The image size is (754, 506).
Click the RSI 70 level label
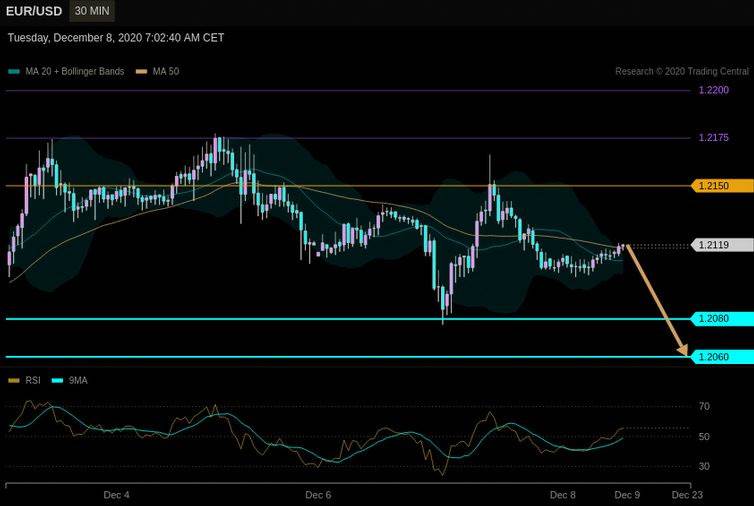pos(704,406)
